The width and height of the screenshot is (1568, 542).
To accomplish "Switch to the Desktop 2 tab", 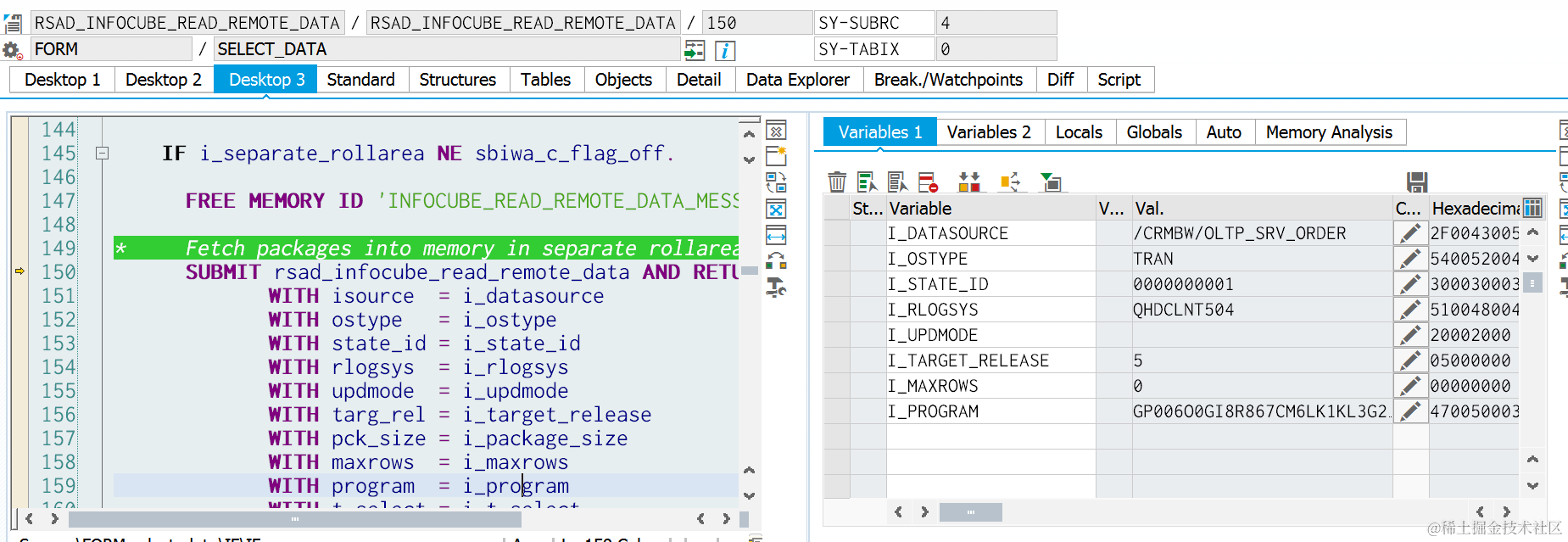I will (164, 80).
